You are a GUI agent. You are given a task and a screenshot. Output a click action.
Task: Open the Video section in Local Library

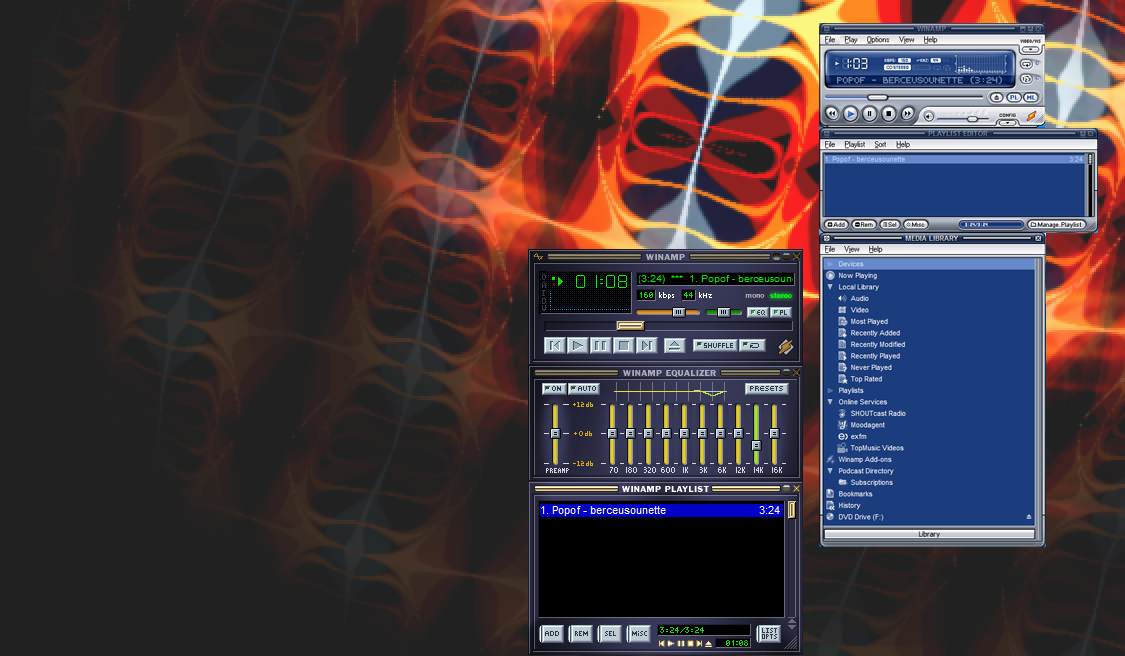860,310
